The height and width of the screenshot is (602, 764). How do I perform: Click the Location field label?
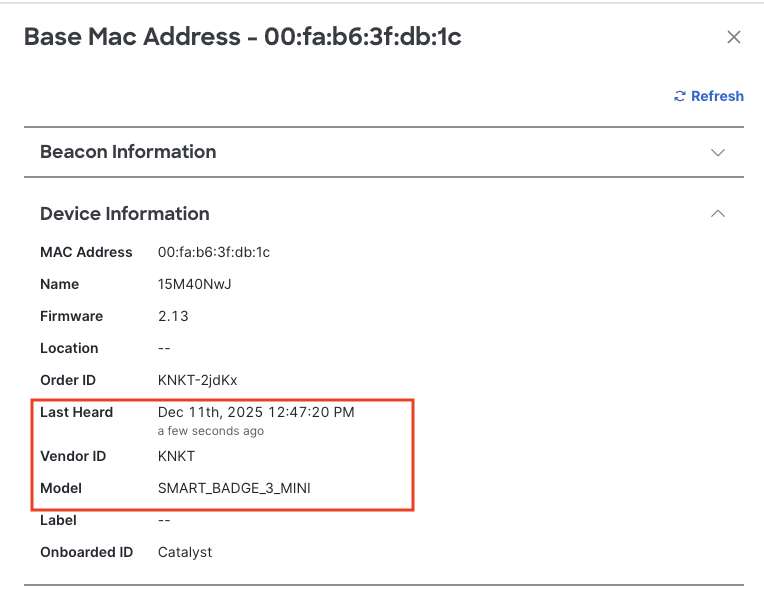tap(69, 348)
